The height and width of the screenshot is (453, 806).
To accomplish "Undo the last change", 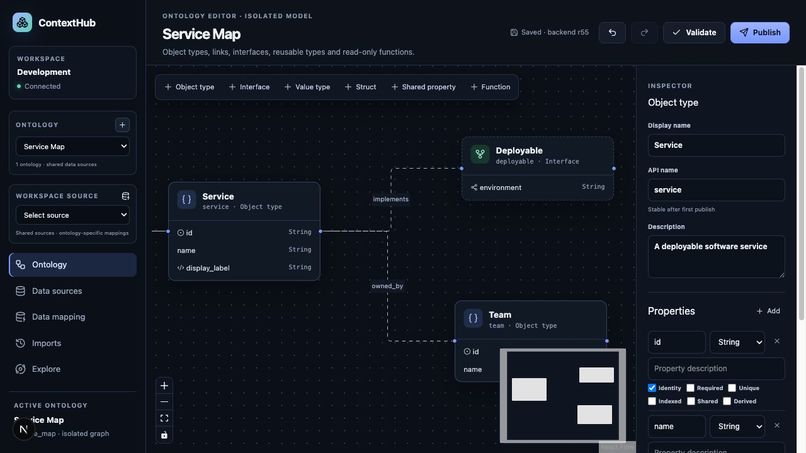I will (x=612, y=32).
